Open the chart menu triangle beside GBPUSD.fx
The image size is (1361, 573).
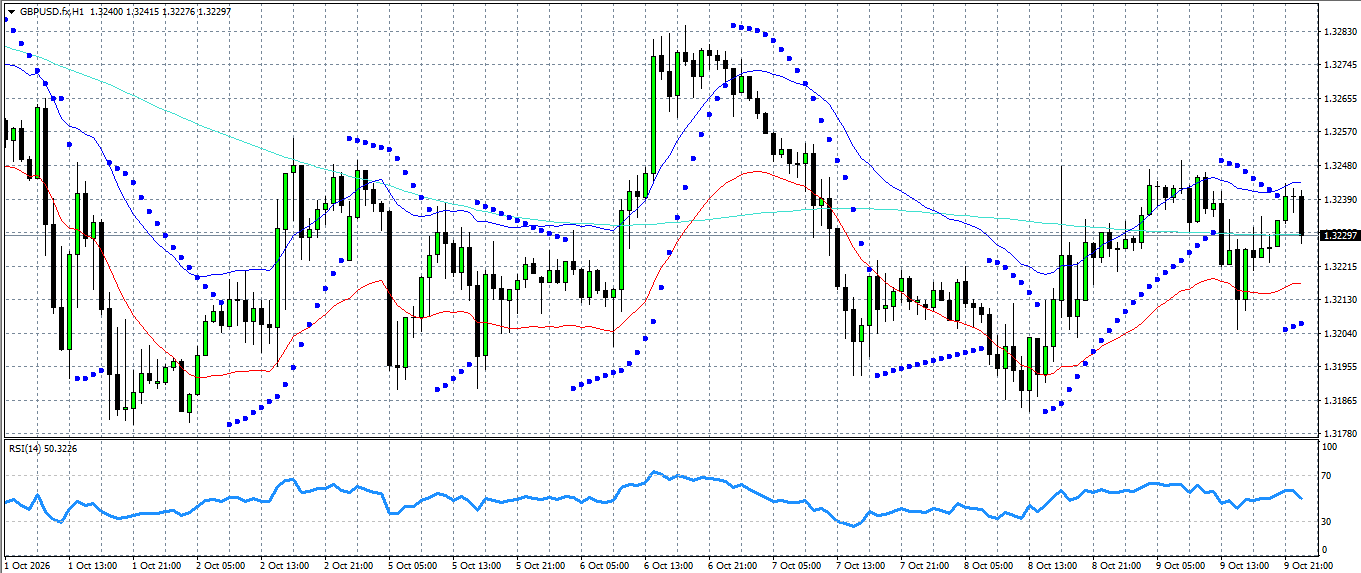tap(11, 11)
